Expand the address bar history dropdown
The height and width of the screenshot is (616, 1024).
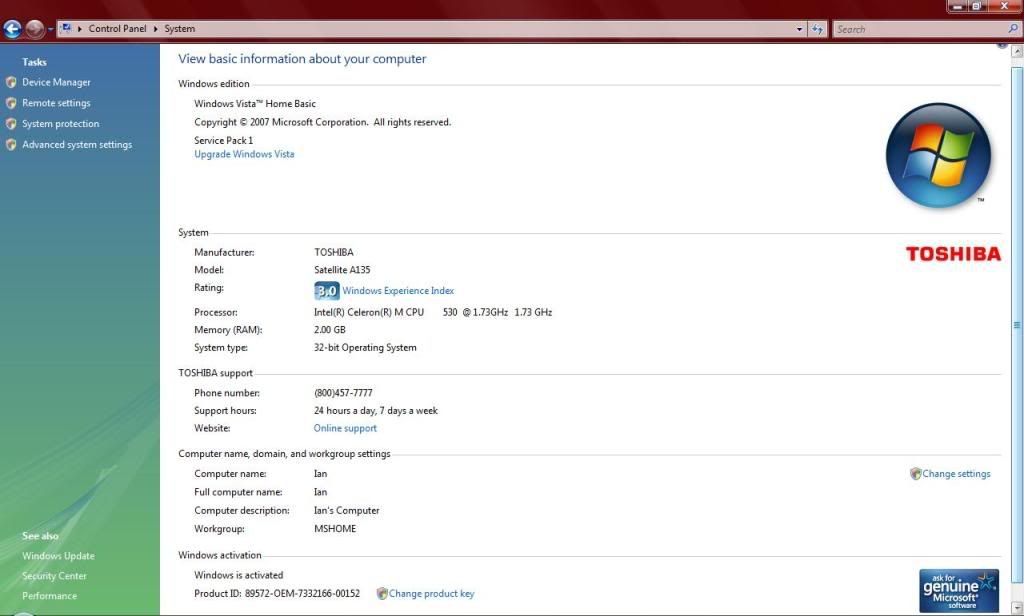click(x=799, y=29)
